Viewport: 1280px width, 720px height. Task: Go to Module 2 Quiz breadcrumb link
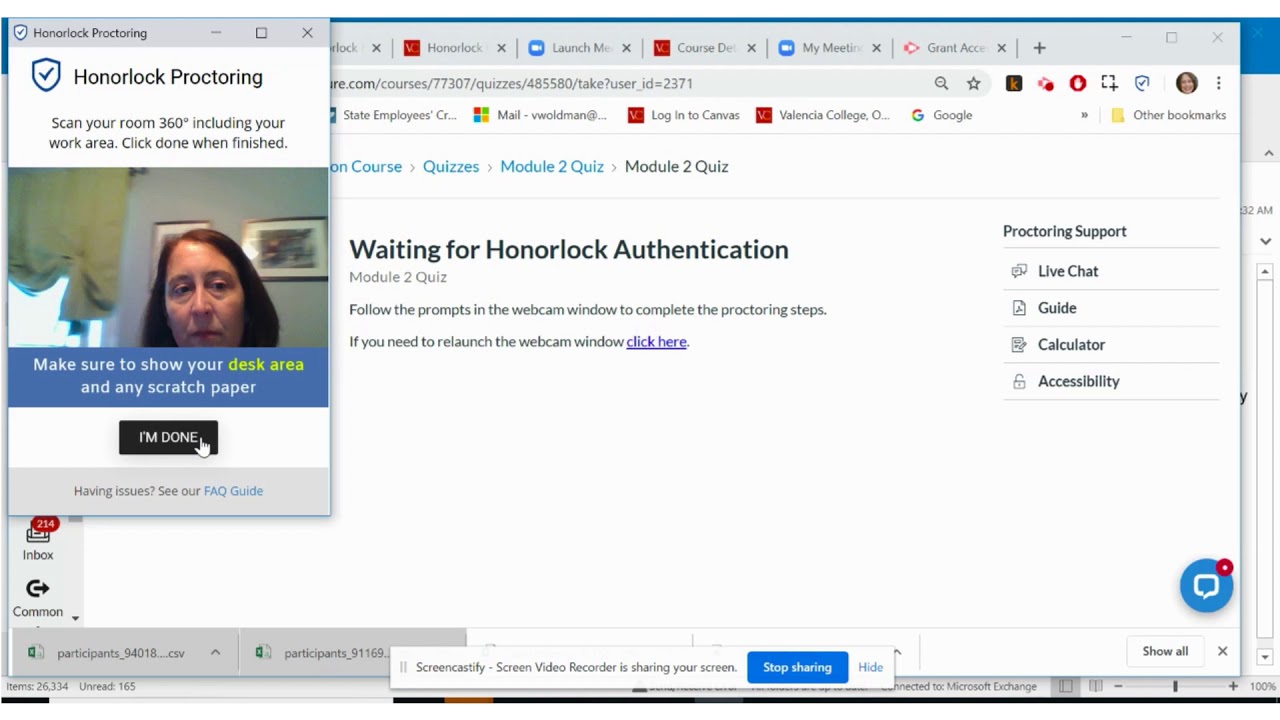tap(552, 166)
